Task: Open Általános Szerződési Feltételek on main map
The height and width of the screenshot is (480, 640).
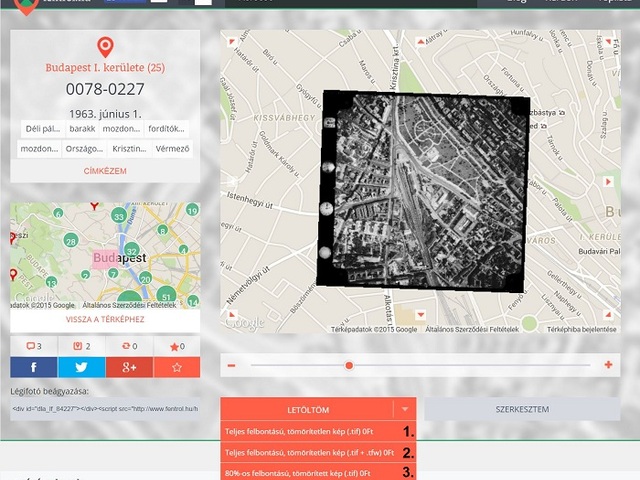Action: pos(472,329)
